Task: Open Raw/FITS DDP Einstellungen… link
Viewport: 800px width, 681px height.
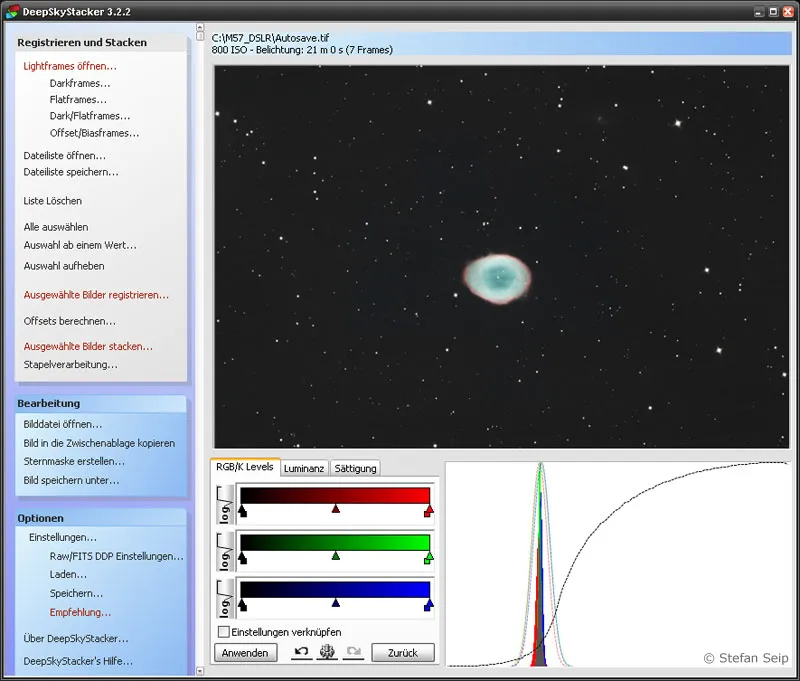Action: (x=116, y=557)
